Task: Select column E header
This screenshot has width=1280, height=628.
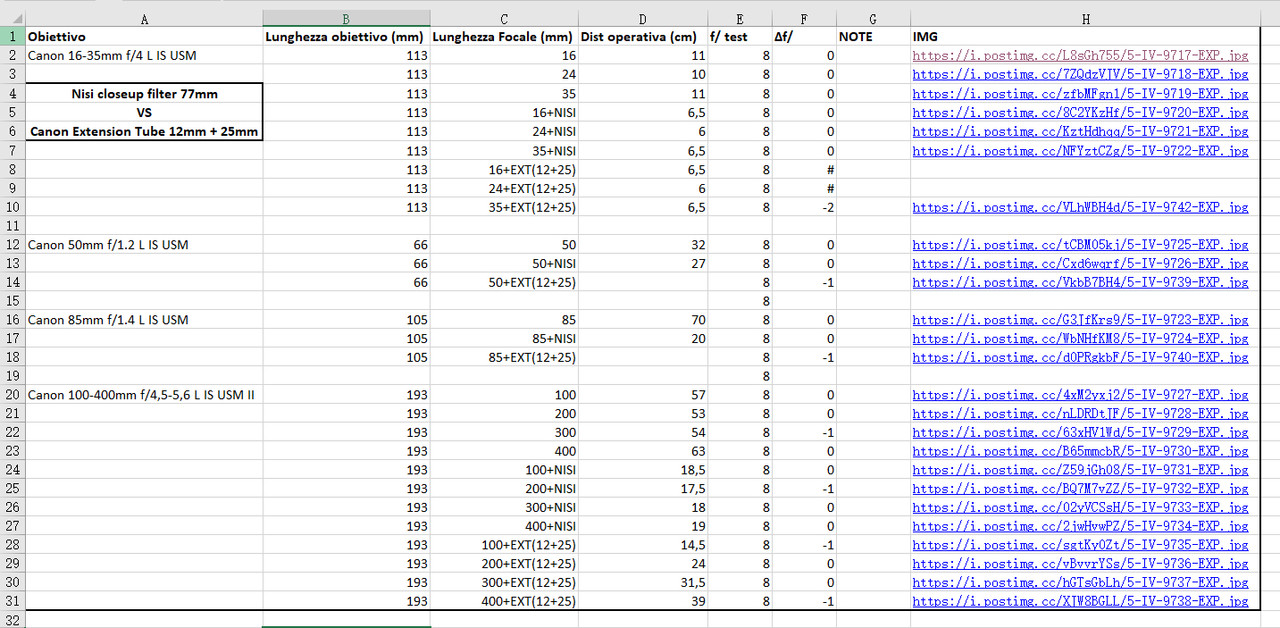Action: click(x=740, y=19)
